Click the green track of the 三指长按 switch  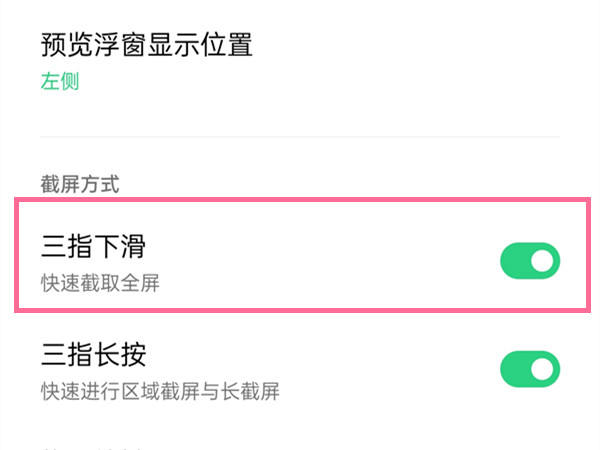click(x=514, y=368)
